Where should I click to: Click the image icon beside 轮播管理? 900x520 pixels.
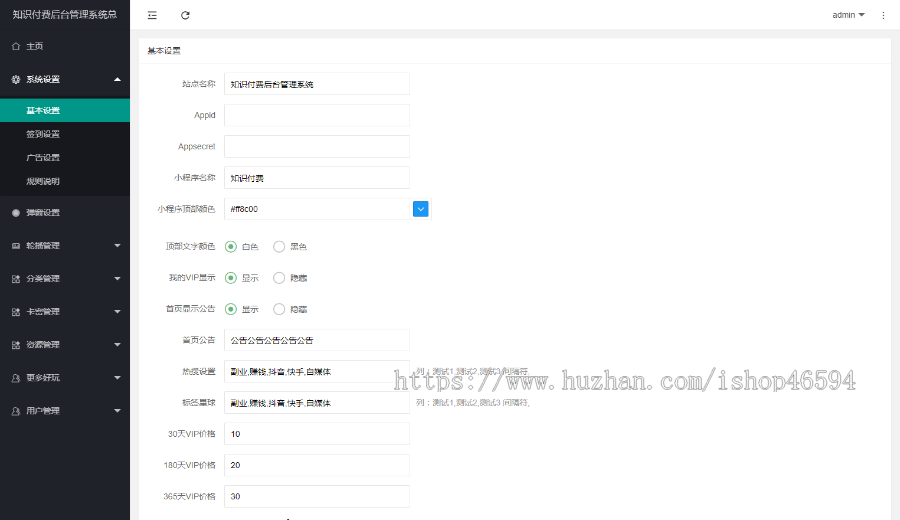pyautogui.click(x=16, y=246)
